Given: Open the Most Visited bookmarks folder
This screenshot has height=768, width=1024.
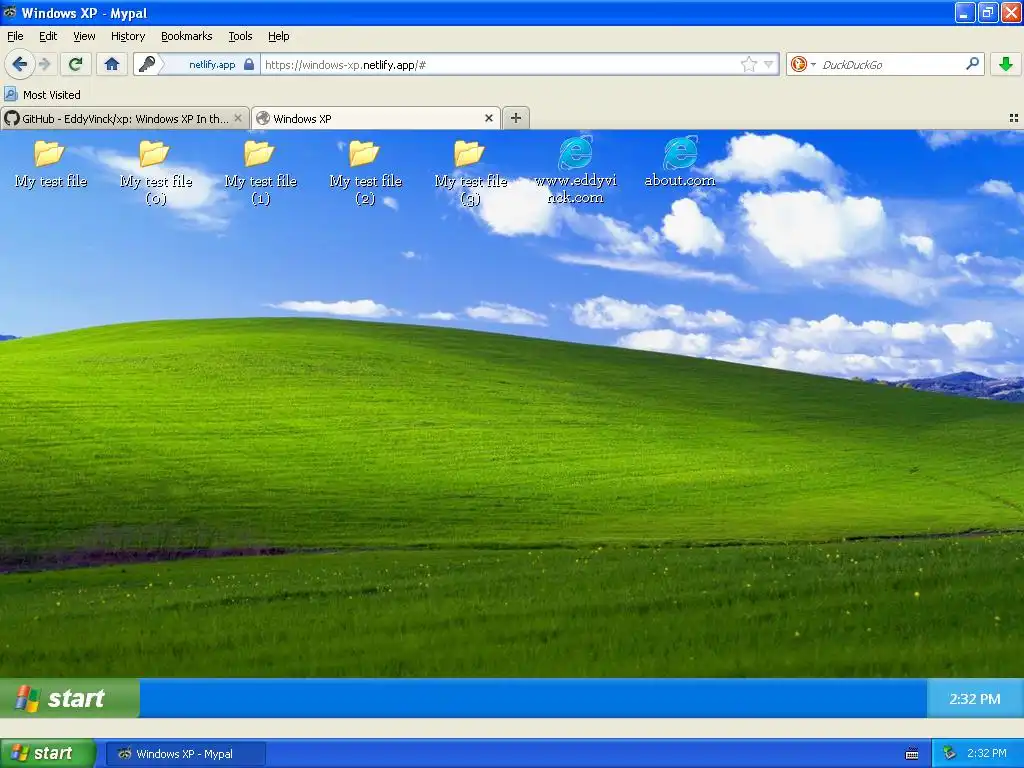Looking at the screenshot, I should [x=42, y=95].
